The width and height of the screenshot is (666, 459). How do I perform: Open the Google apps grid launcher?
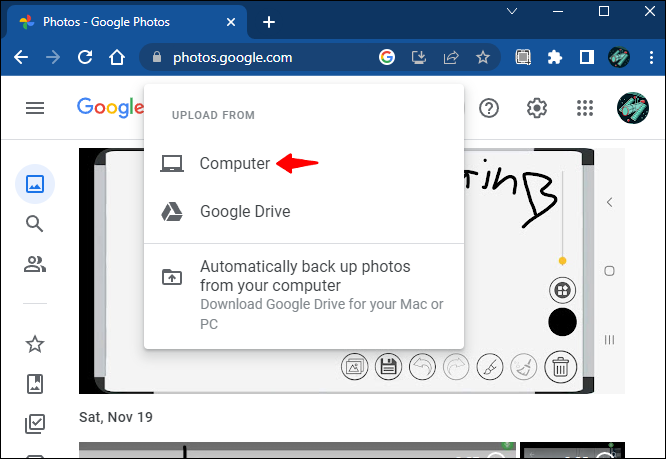585,108
